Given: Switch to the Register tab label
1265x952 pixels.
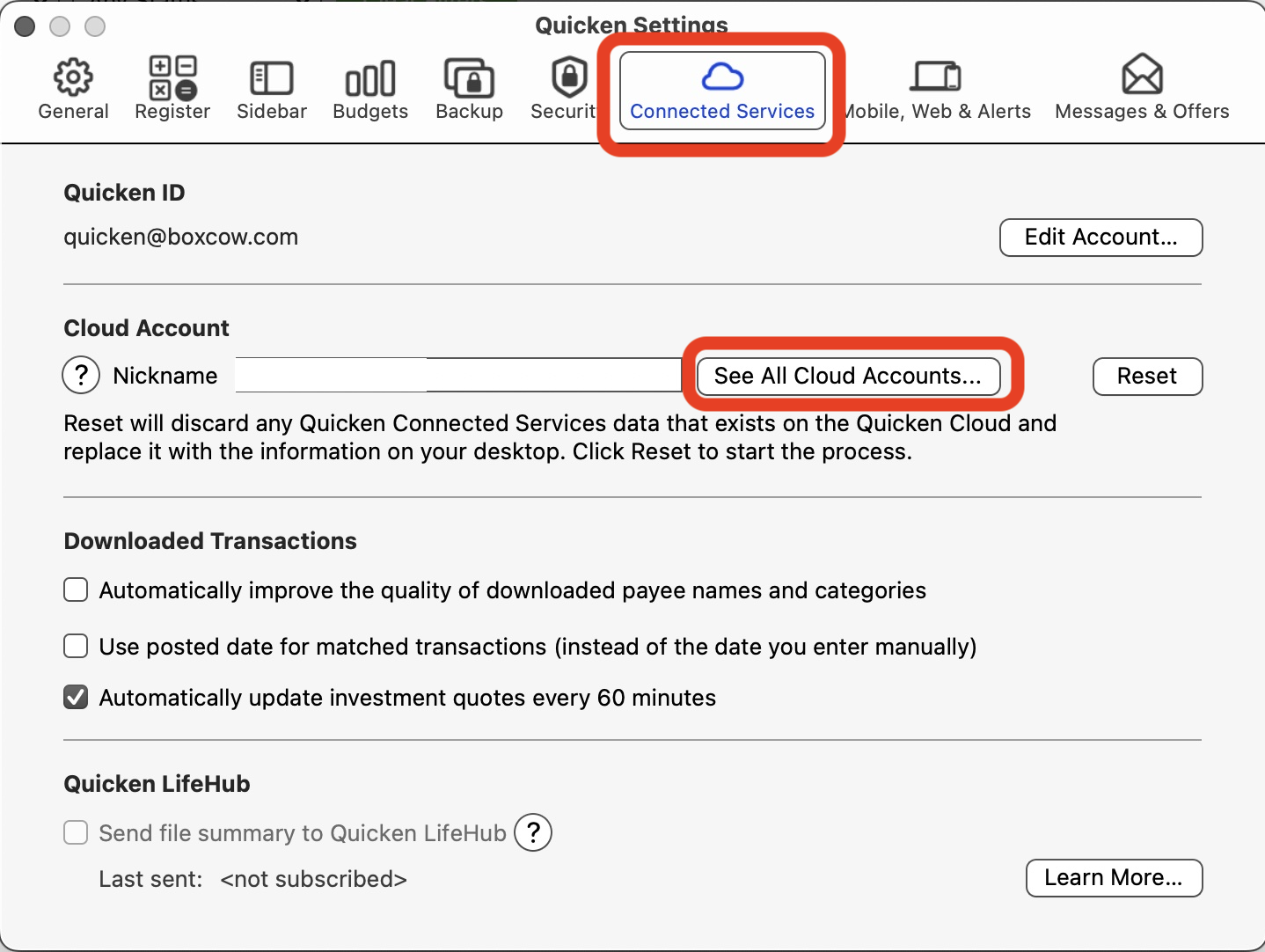Looking at the screenshot, I should (172, 112).
